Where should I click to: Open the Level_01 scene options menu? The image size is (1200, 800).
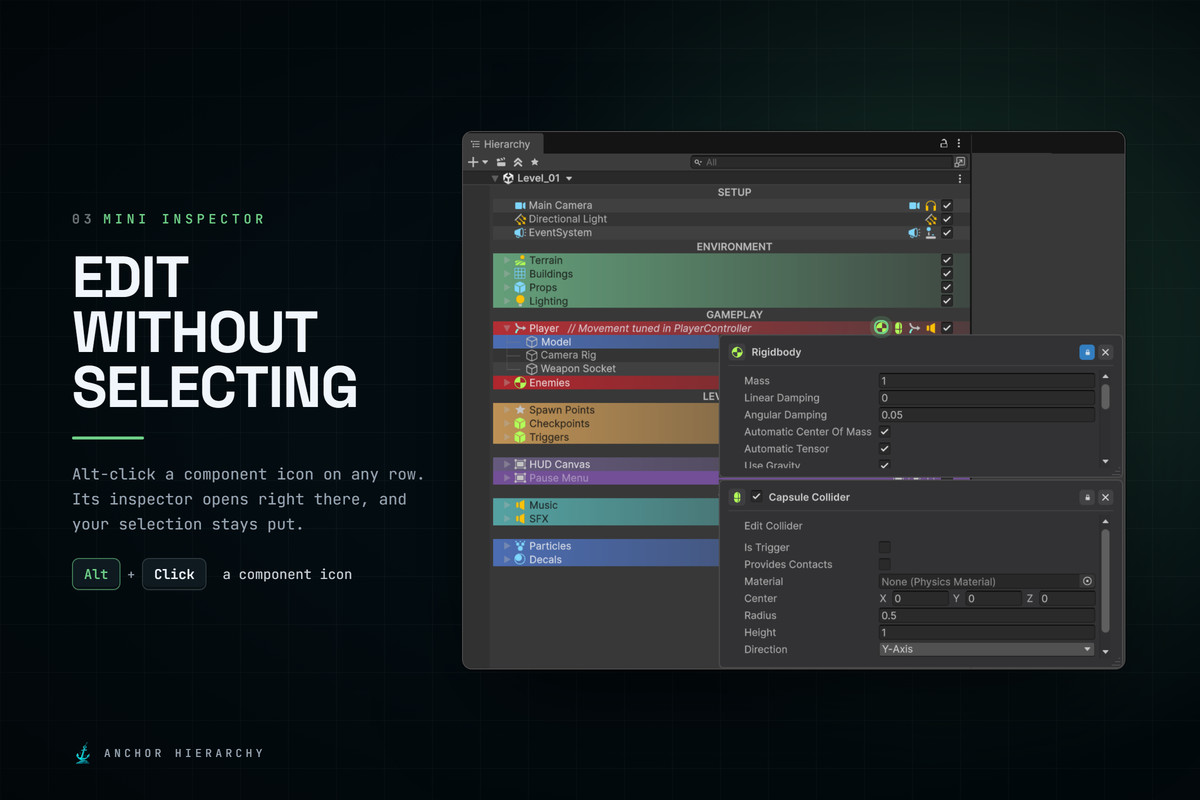point(960,178)
